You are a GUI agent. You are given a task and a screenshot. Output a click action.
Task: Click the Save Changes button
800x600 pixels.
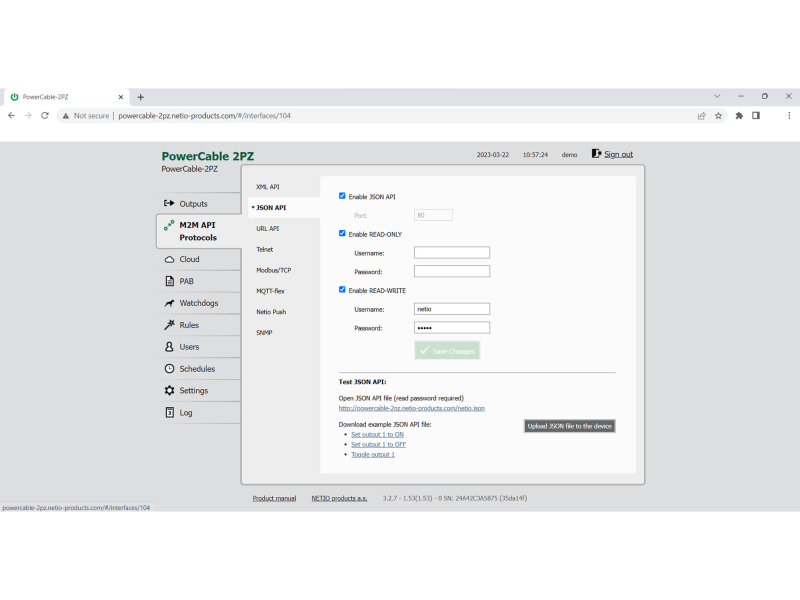[447, 351]
